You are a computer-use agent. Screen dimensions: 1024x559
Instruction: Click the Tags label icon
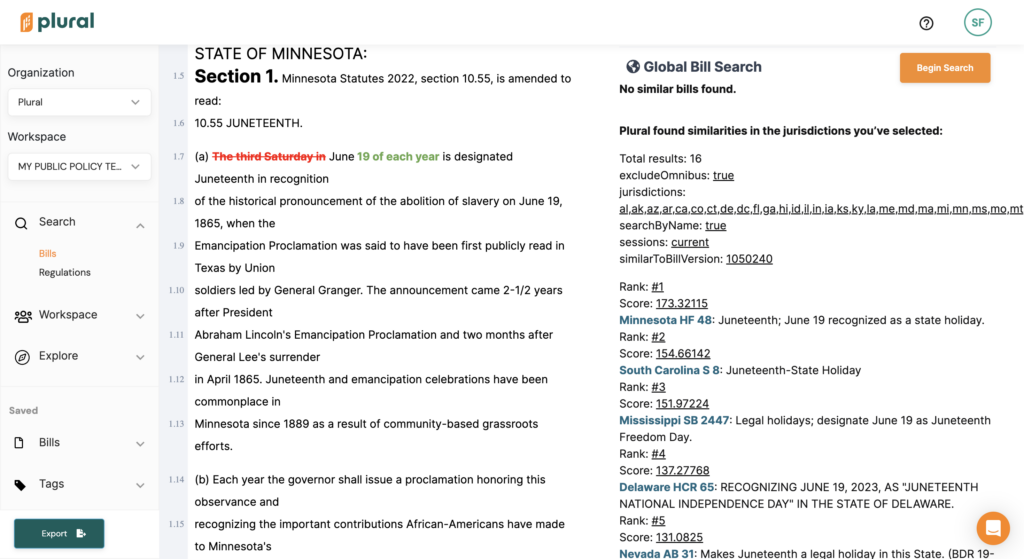(x=21, y=485)
